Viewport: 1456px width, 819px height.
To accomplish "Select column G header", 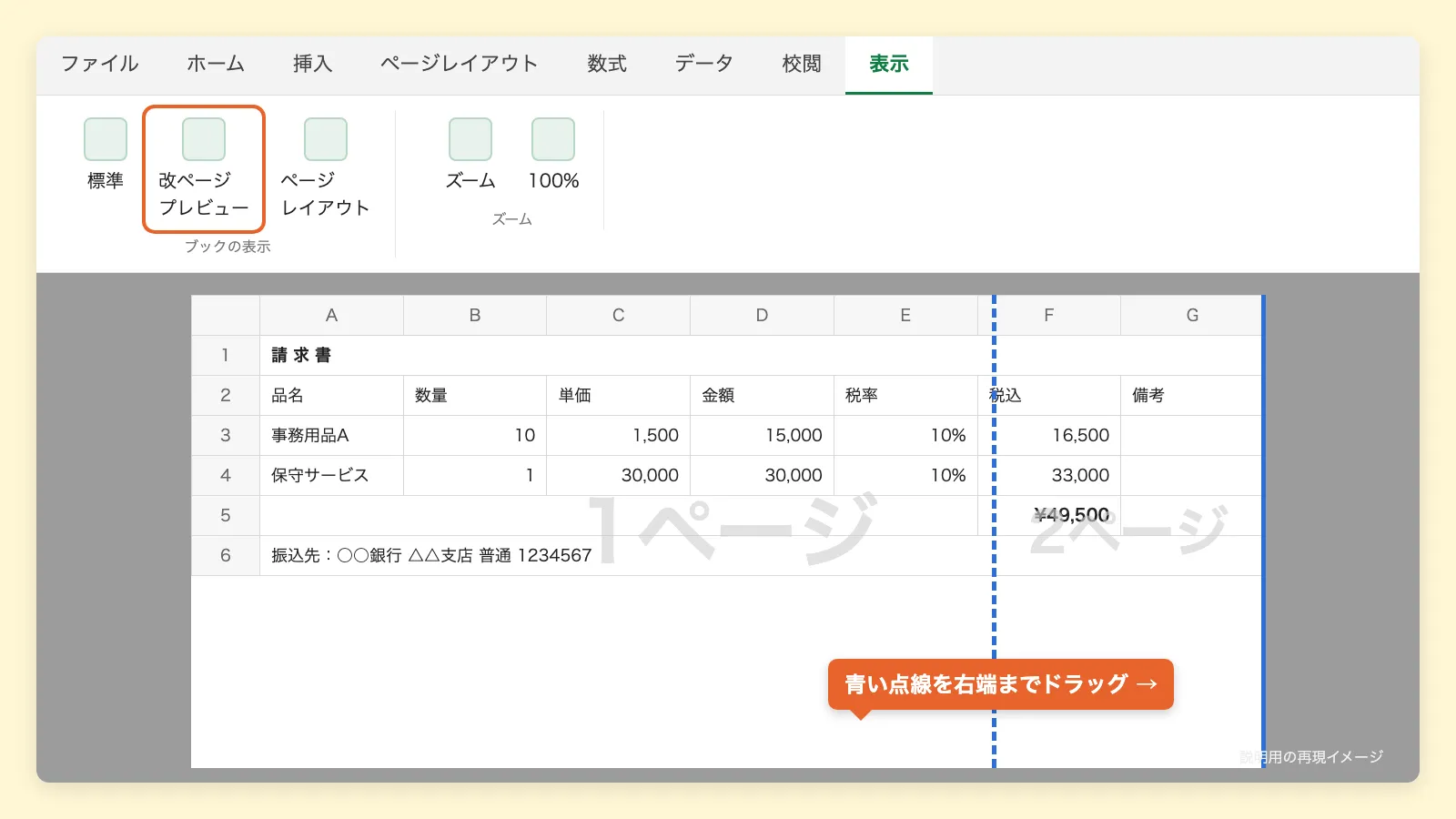I will (x=1192, y=315).
